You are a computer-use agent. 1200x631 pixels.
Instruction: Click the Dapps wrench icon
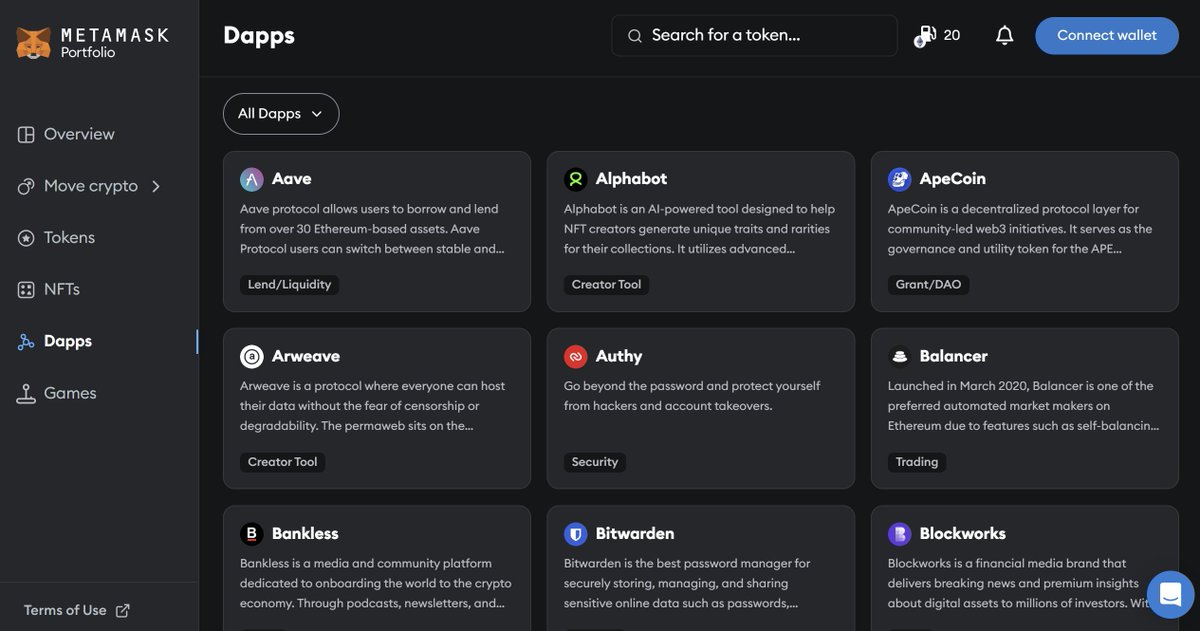23,340
